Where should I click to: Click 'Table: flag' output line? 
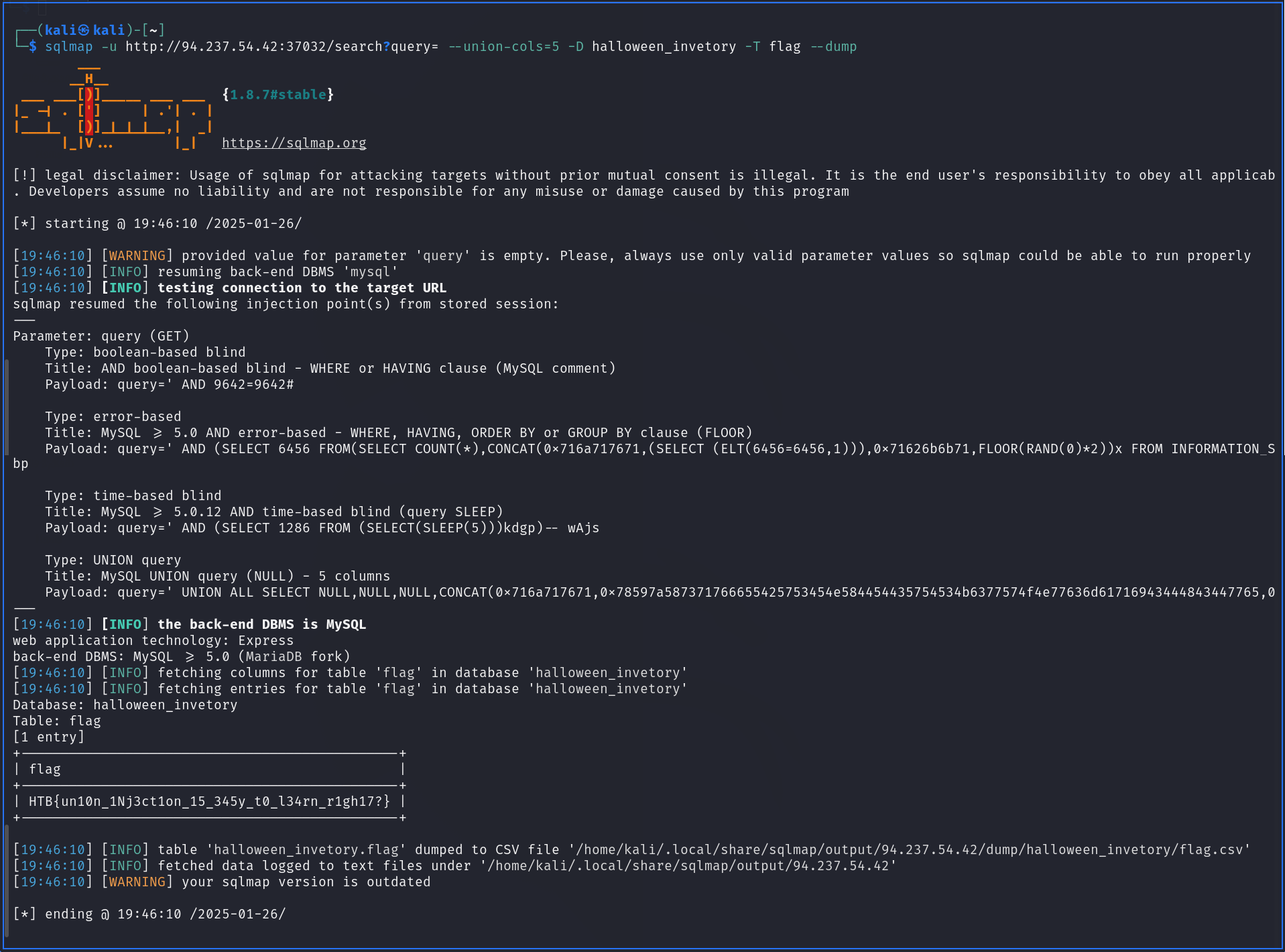[57, 721]
